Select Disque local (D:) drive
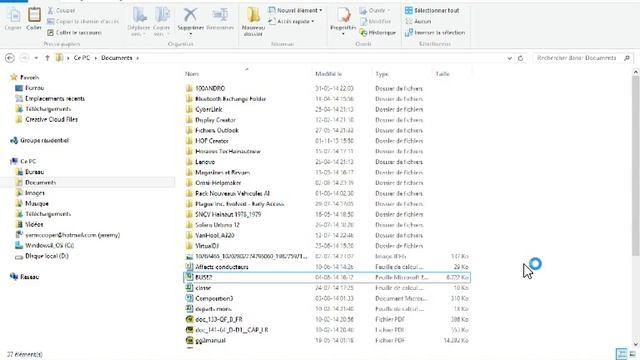 42,256
